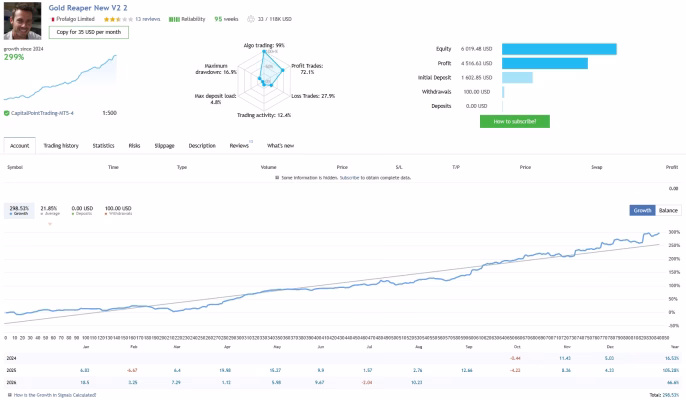Switch chart to Balance view
686x400 pixels.
coord(668,211)
